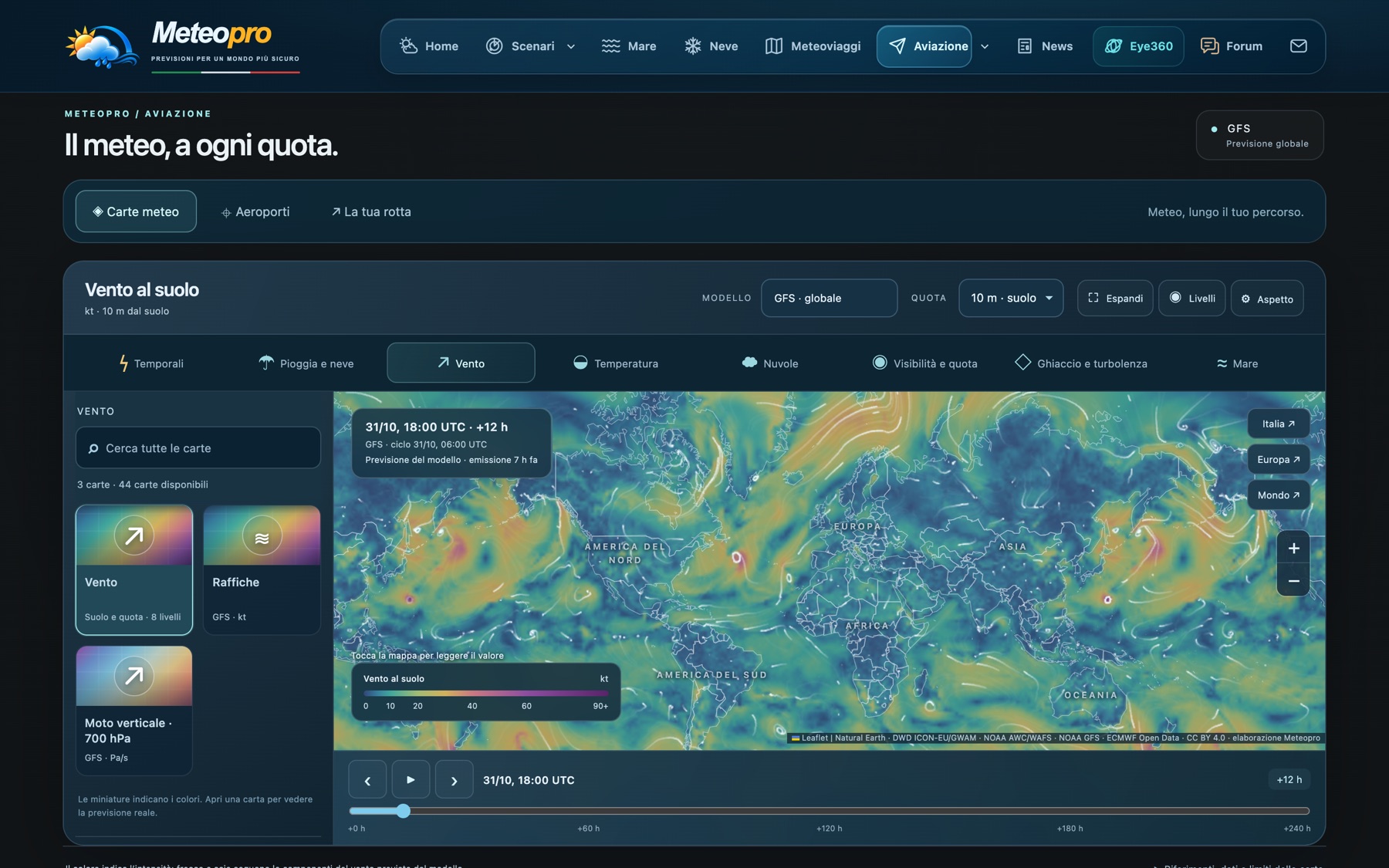
Task: Open Aspetto appearance settings
Action: pyautogui.click(x=1267, y=299)
